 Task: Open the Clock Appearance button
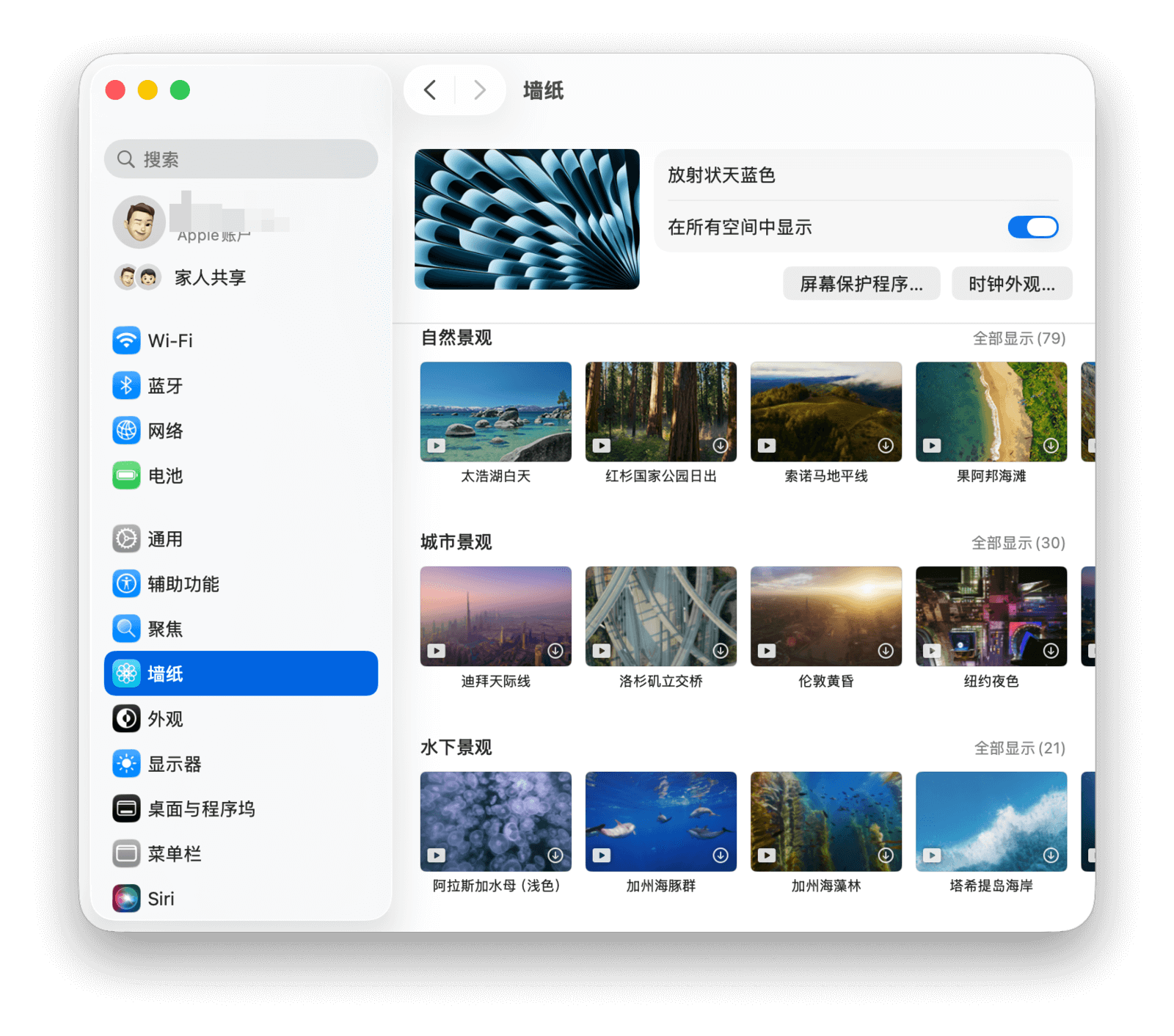coord(1011,284)
